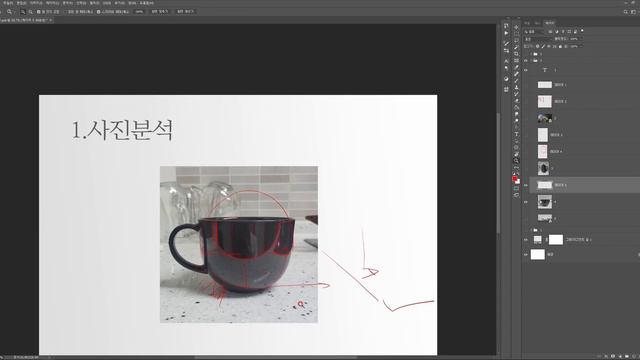
Task: Toggle the checked Scrubby Zoom checkbox
Action: 98,12
